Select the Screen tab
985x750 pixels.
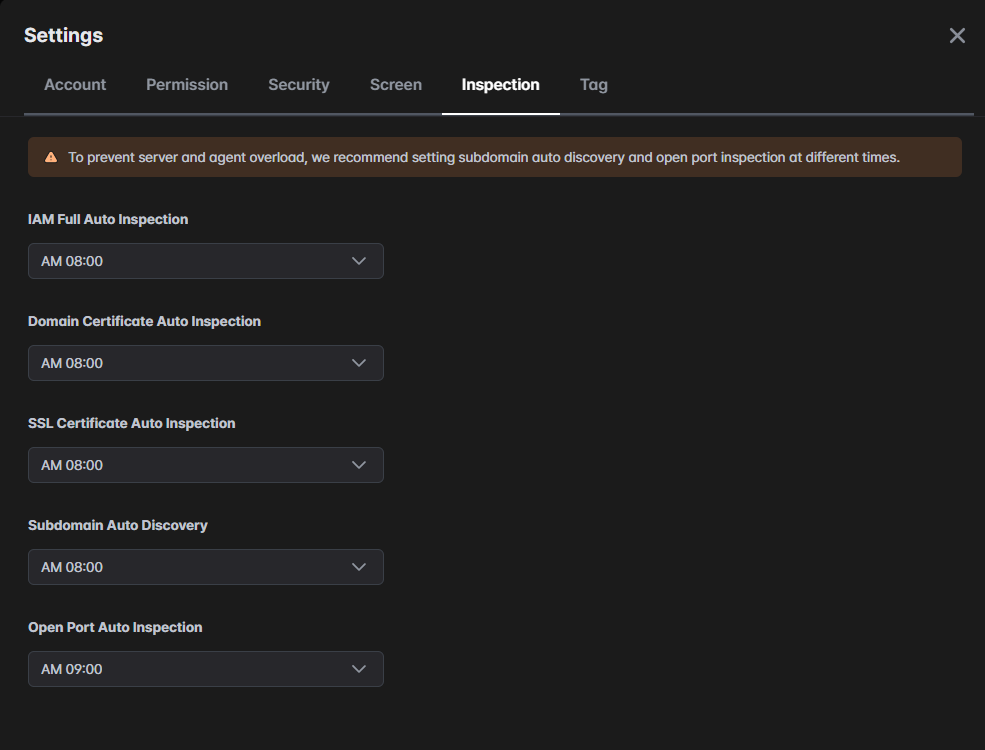[396, 85]
